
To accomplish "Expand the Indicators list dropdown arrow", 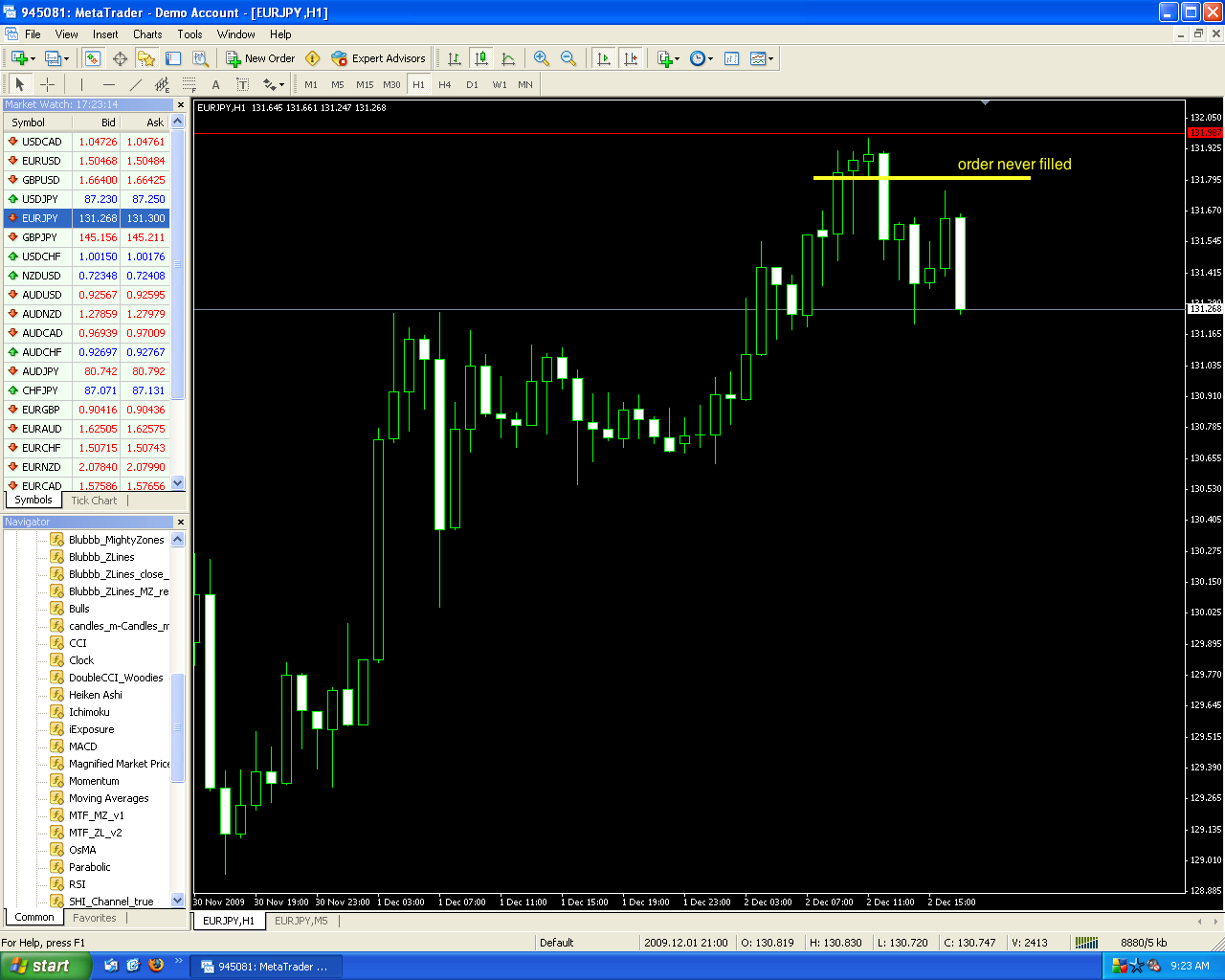I will pos(678,58).
